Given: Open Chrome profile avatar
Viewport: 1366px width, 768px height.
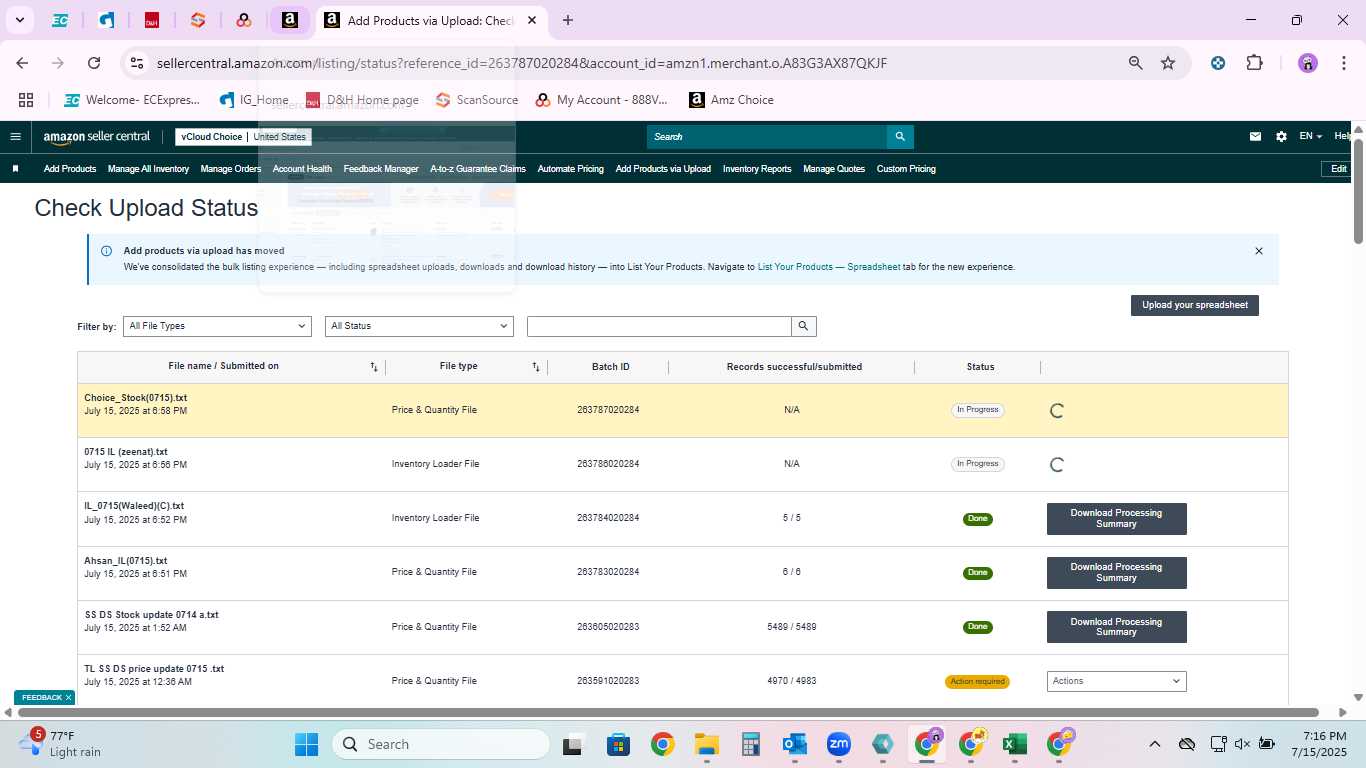Looking at the screenshot, I should click(1308, 63).
